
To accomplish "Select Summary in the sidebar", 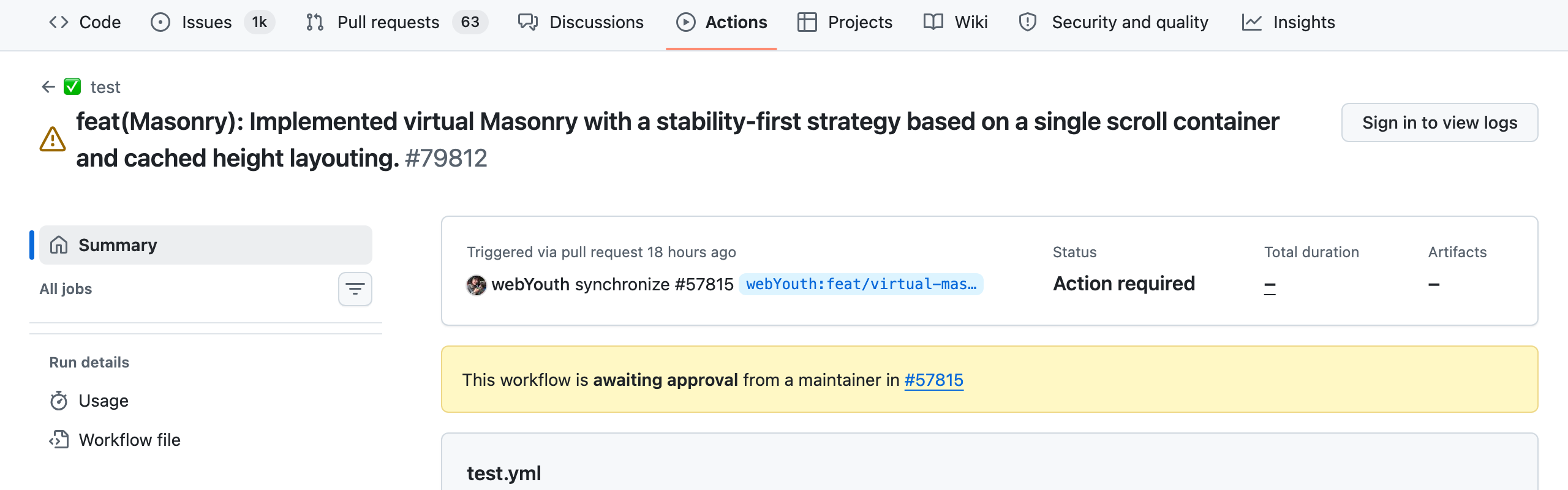I will tap(206, 245).
